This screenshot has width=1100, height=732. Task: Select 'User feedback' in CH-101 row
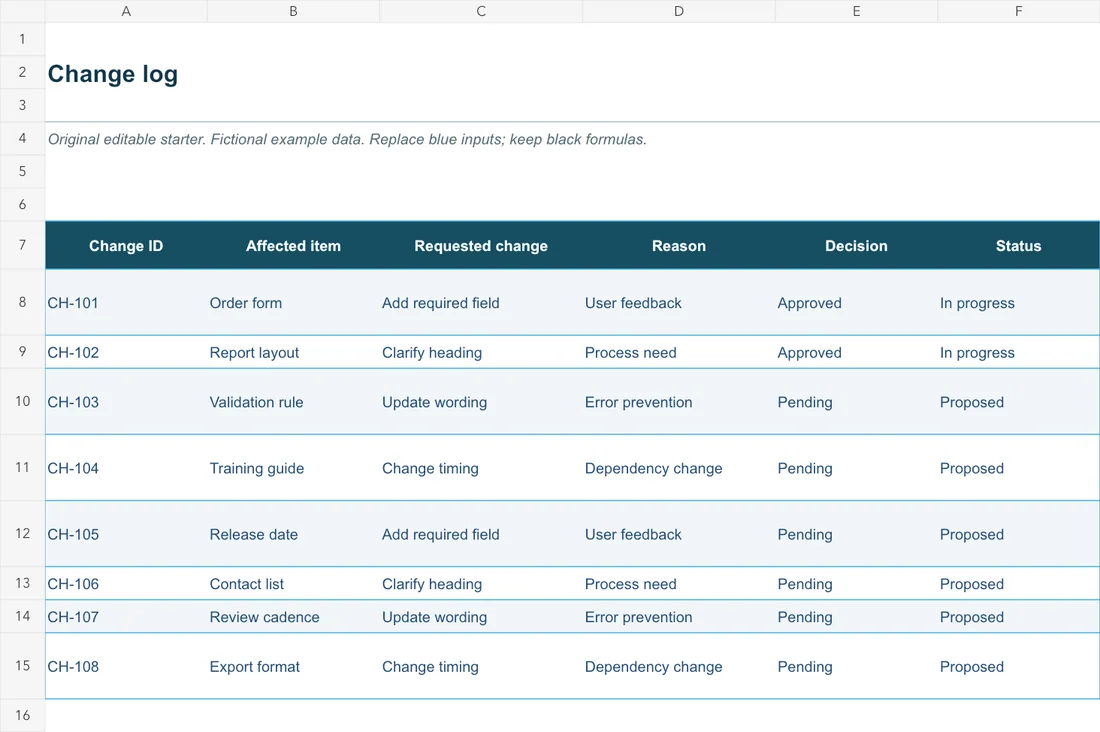coord(679,302)
